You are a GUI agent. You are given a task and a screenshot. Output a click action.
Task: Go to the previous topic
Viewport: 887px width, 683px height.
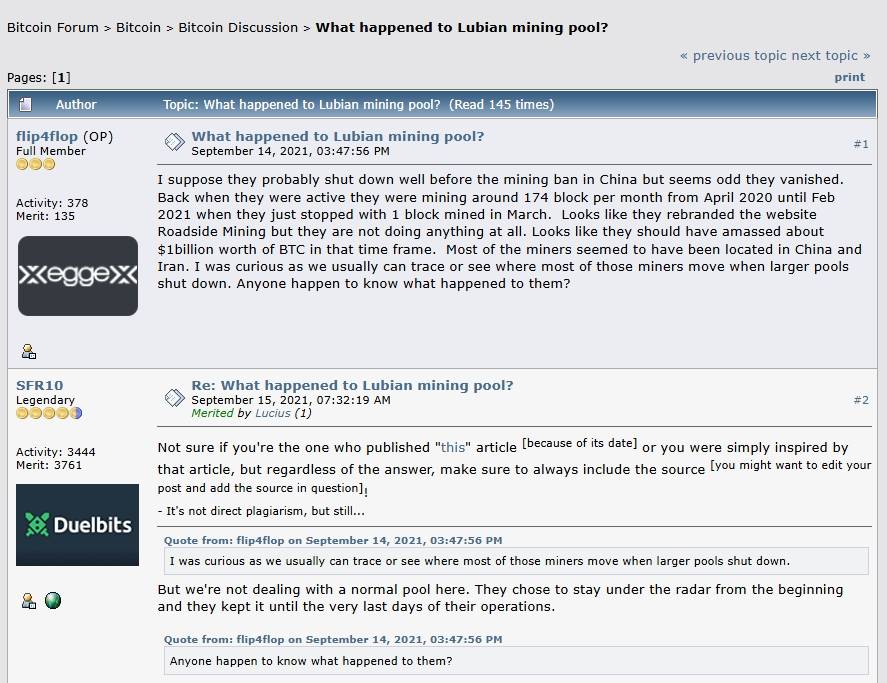tap(733, 55)
